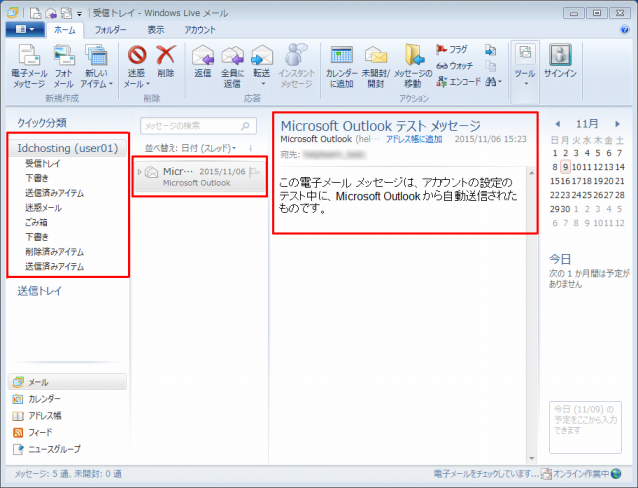Select November 9 in the calendar

click(x=565, y=167)
